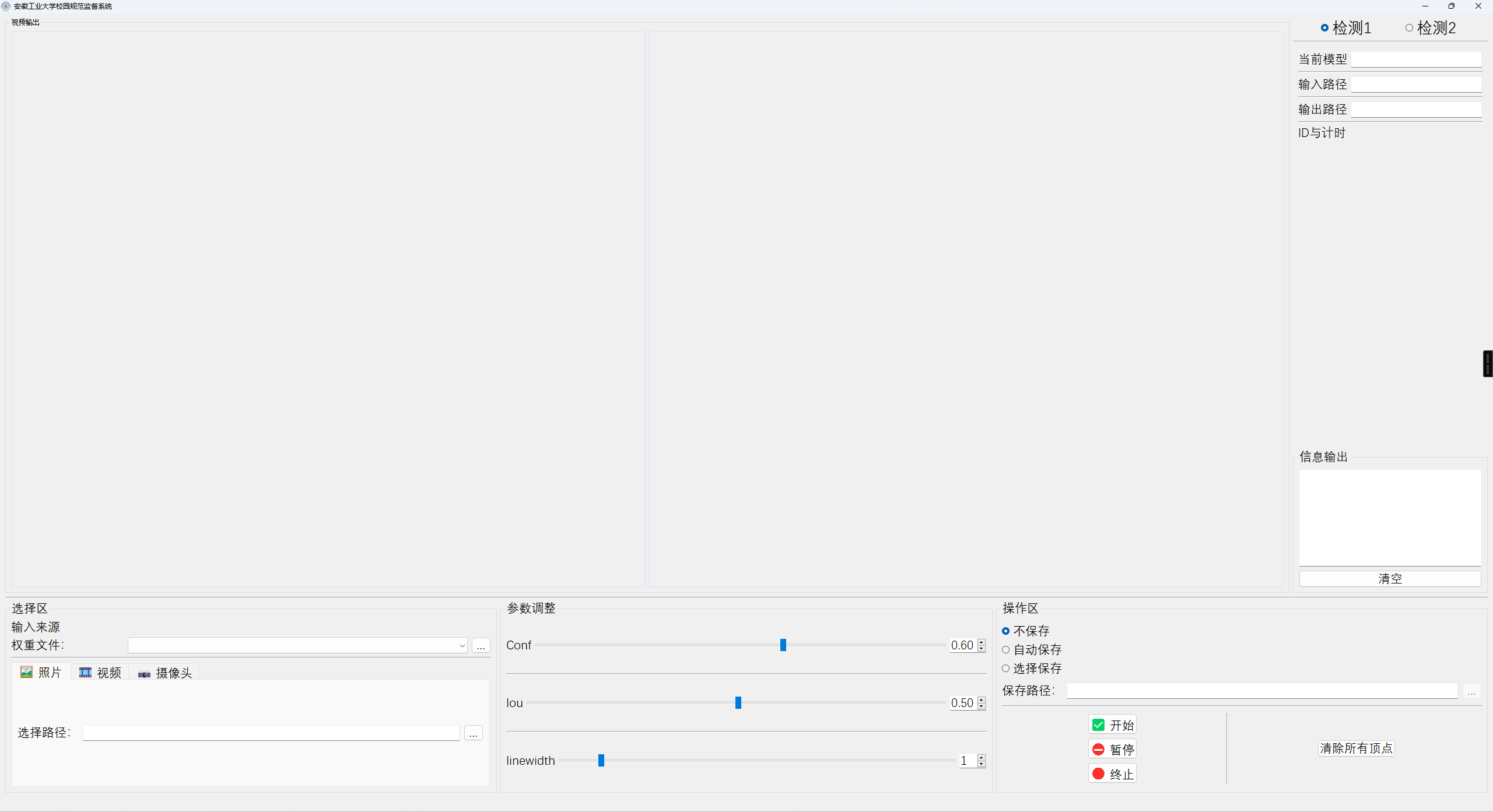Viewport: 1493px width, 812px height.
Task: Click the 保存路径 input field
Action: click(1262, 691)
